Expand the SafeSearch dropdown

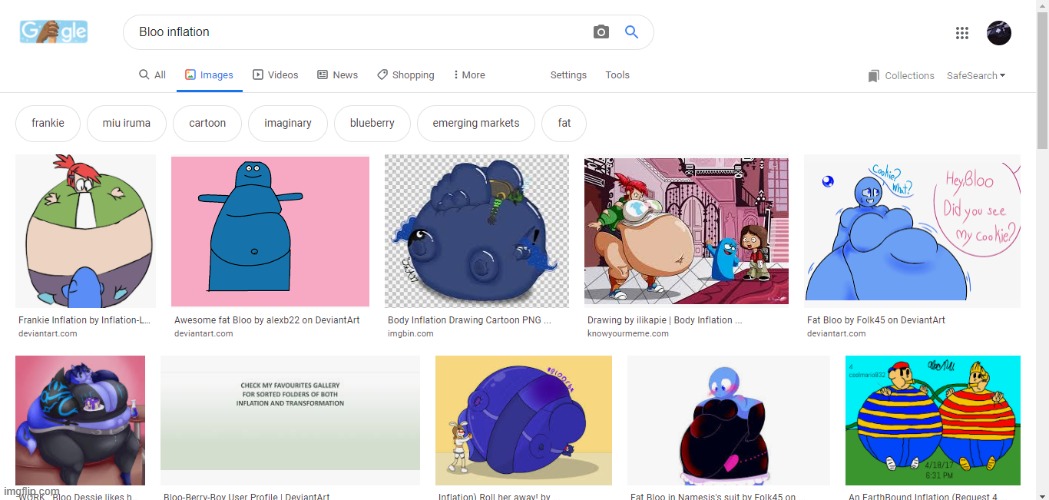point(976,76)
